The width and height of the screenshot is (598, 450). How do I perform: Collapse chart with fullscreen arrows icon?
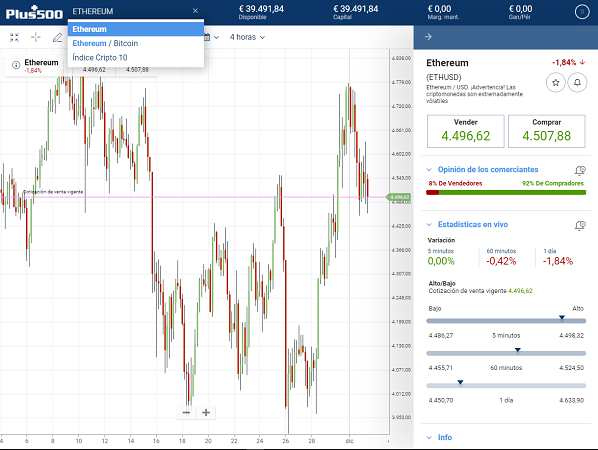coord(14,37)
